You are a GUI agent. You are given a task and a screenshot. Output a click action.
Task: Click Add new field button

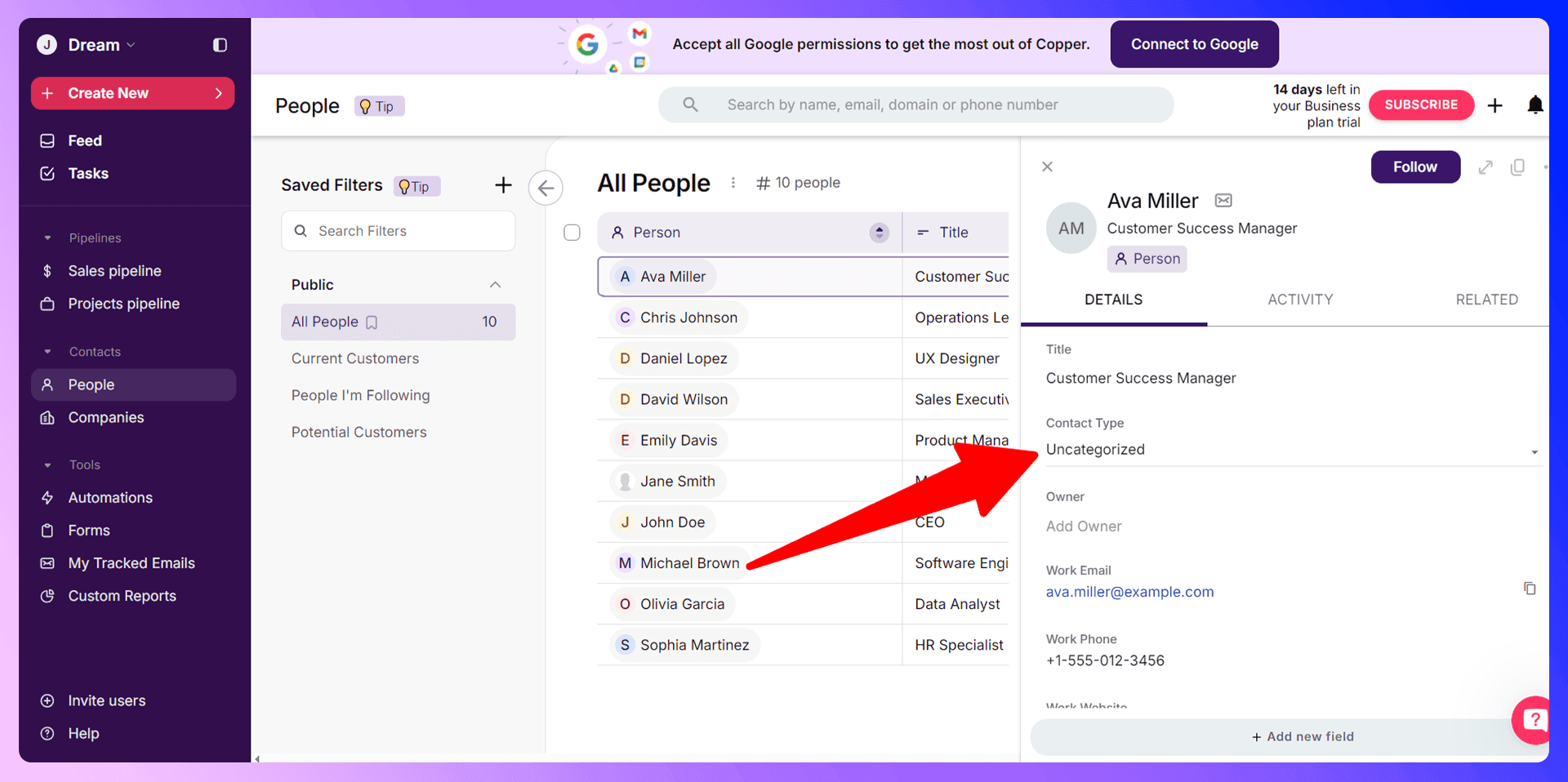coord(1302,736)
